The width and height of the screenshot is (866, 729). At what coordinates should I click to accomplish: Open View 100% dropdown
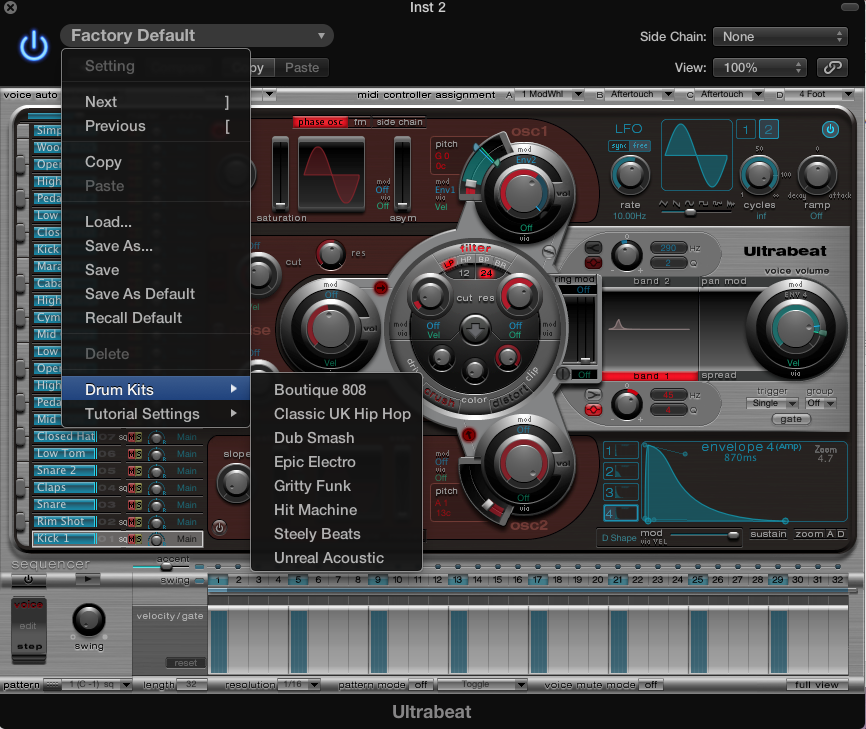760,67
